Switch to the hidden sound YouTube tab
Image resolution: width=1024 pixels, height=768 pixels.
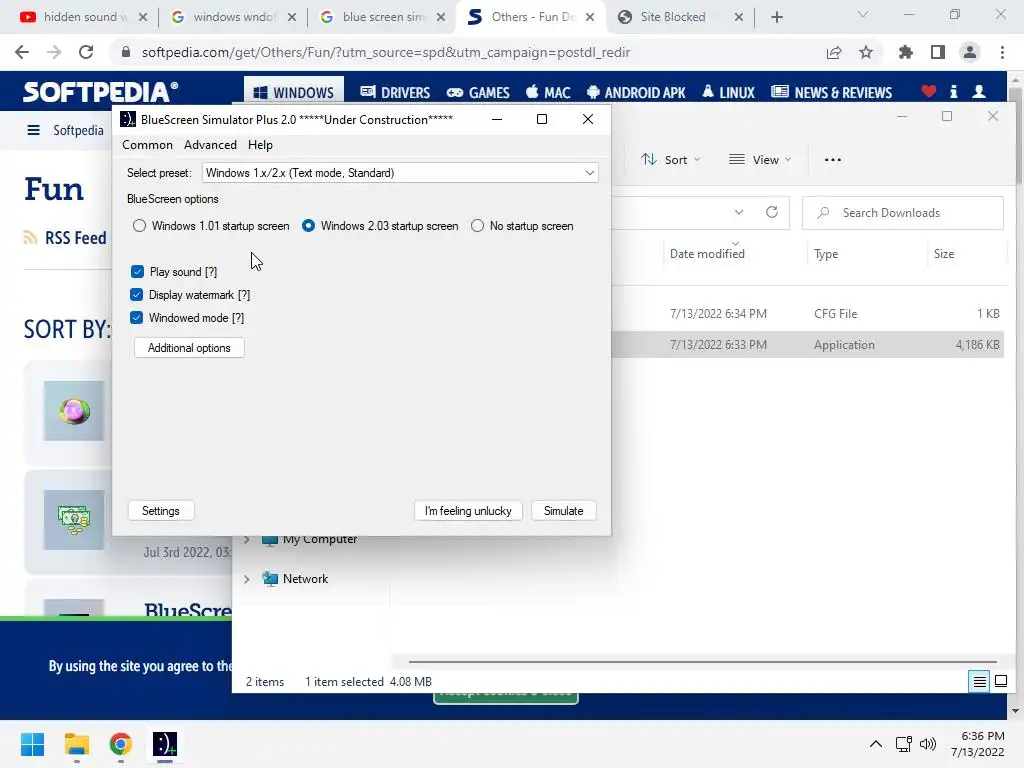[84, 17]
